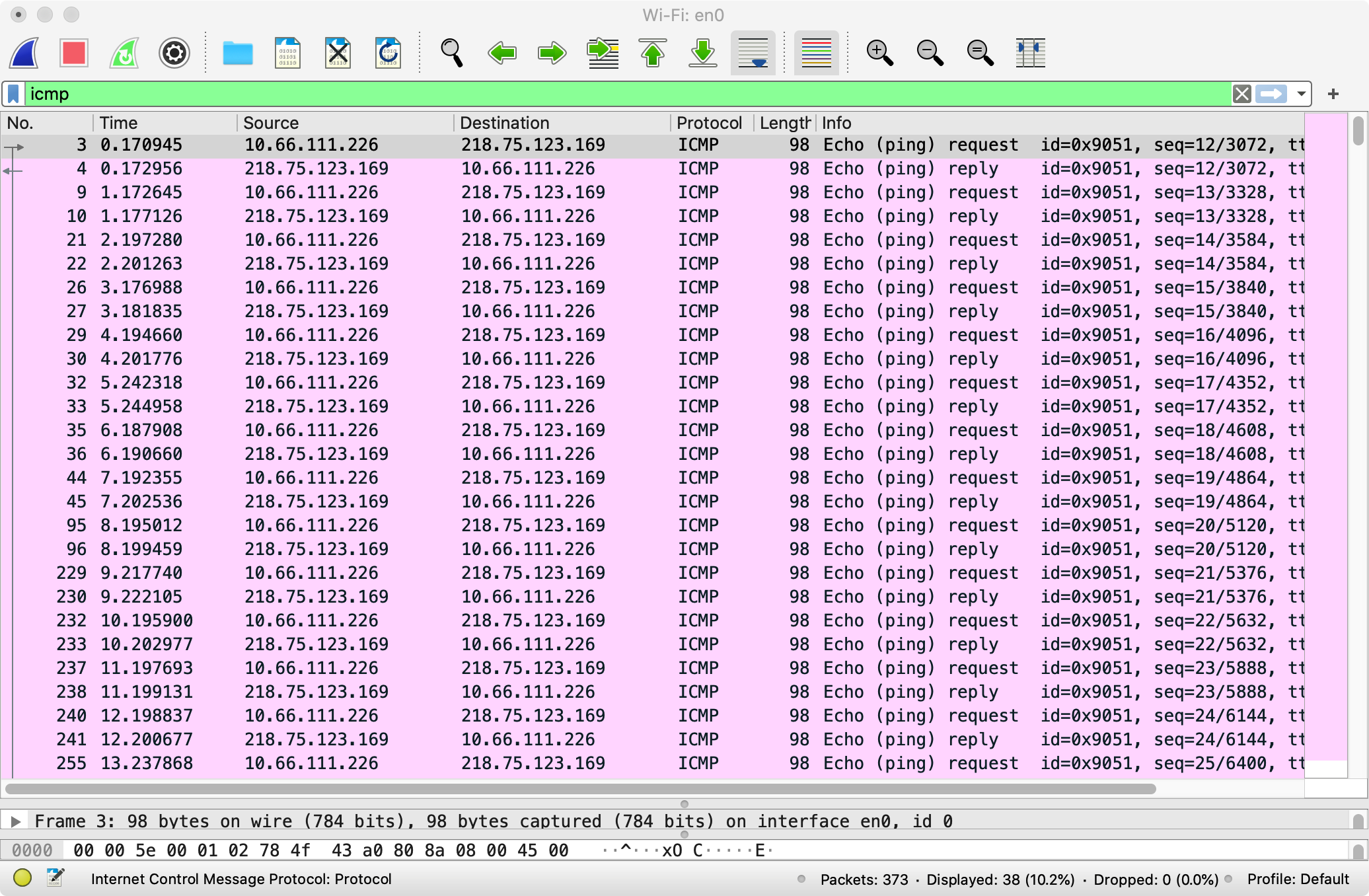Jump to the last packet

(x=703, y=53)
